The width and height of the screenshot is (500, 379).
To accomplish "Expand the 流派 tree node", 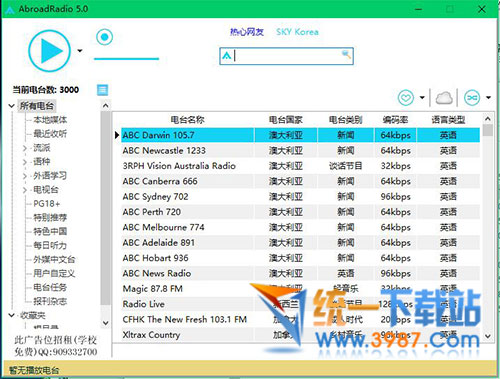I will pos(25,148).
